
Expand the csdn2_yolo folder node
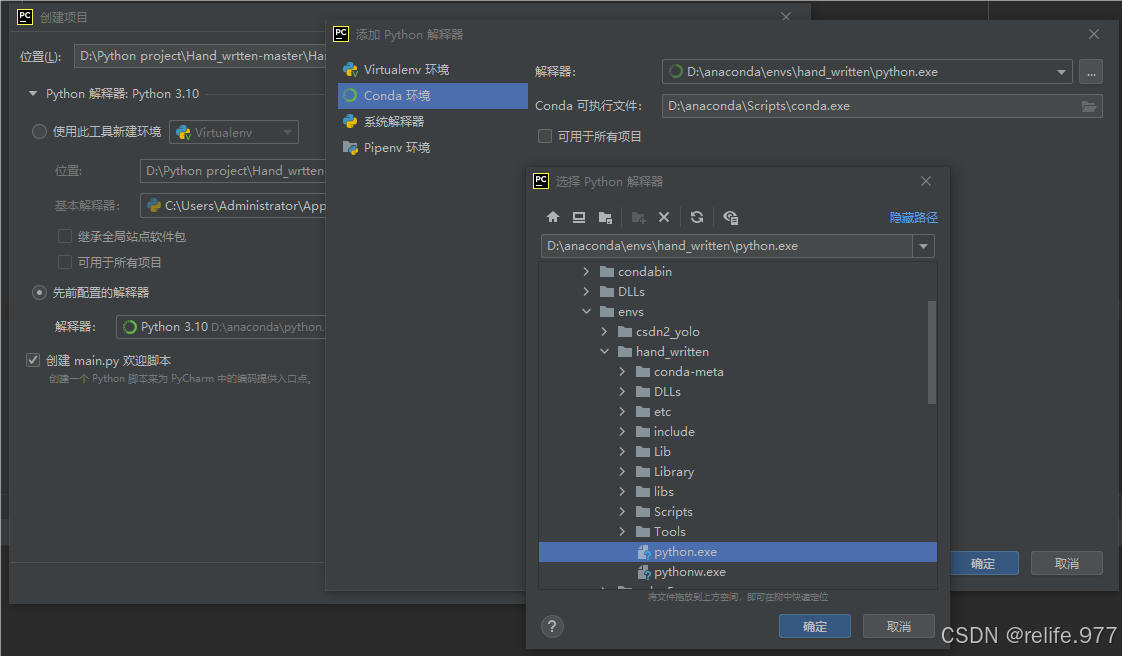tap(604, 332)
